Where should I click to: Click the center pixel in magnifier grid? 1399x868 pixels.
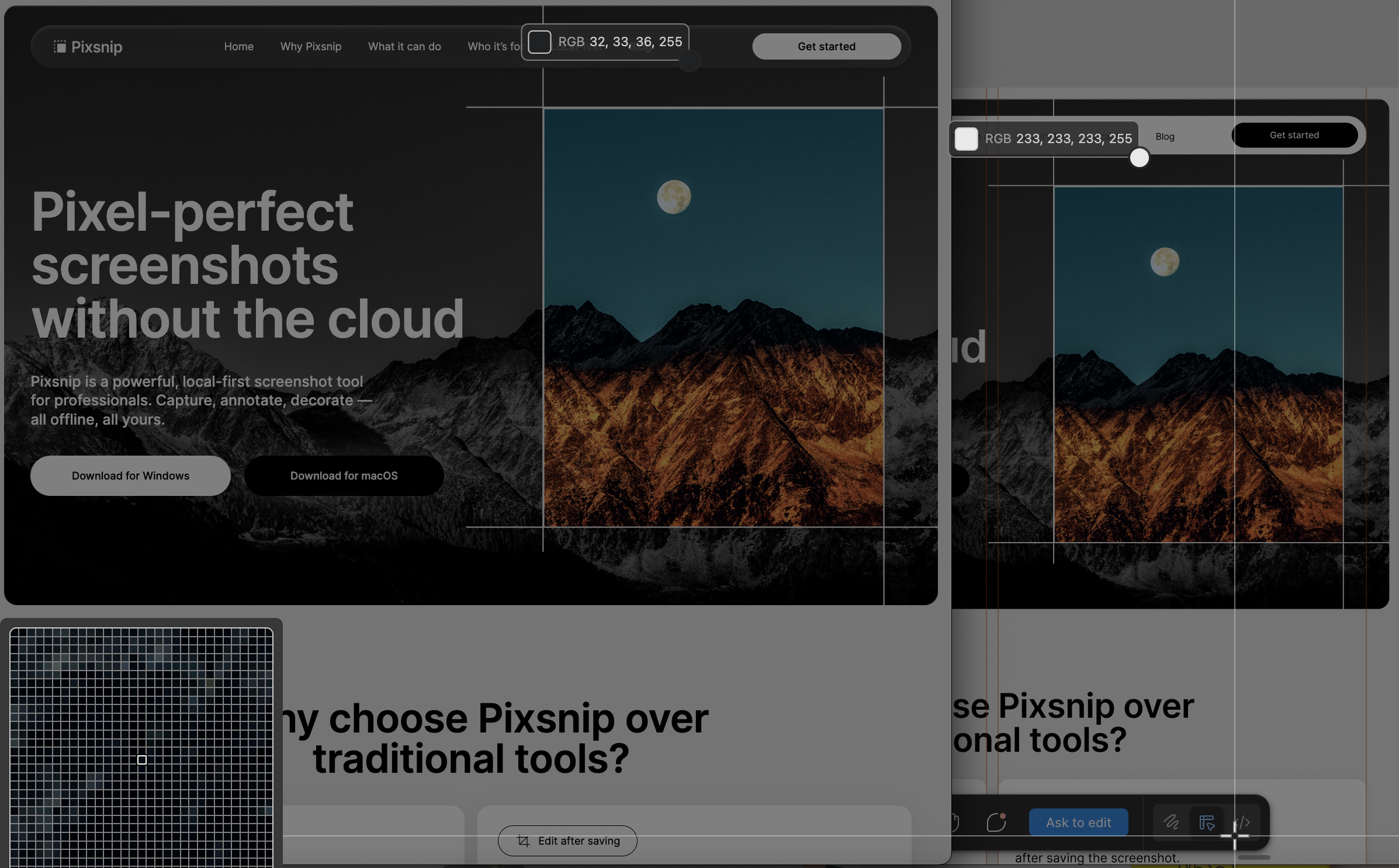click(142, 760)
